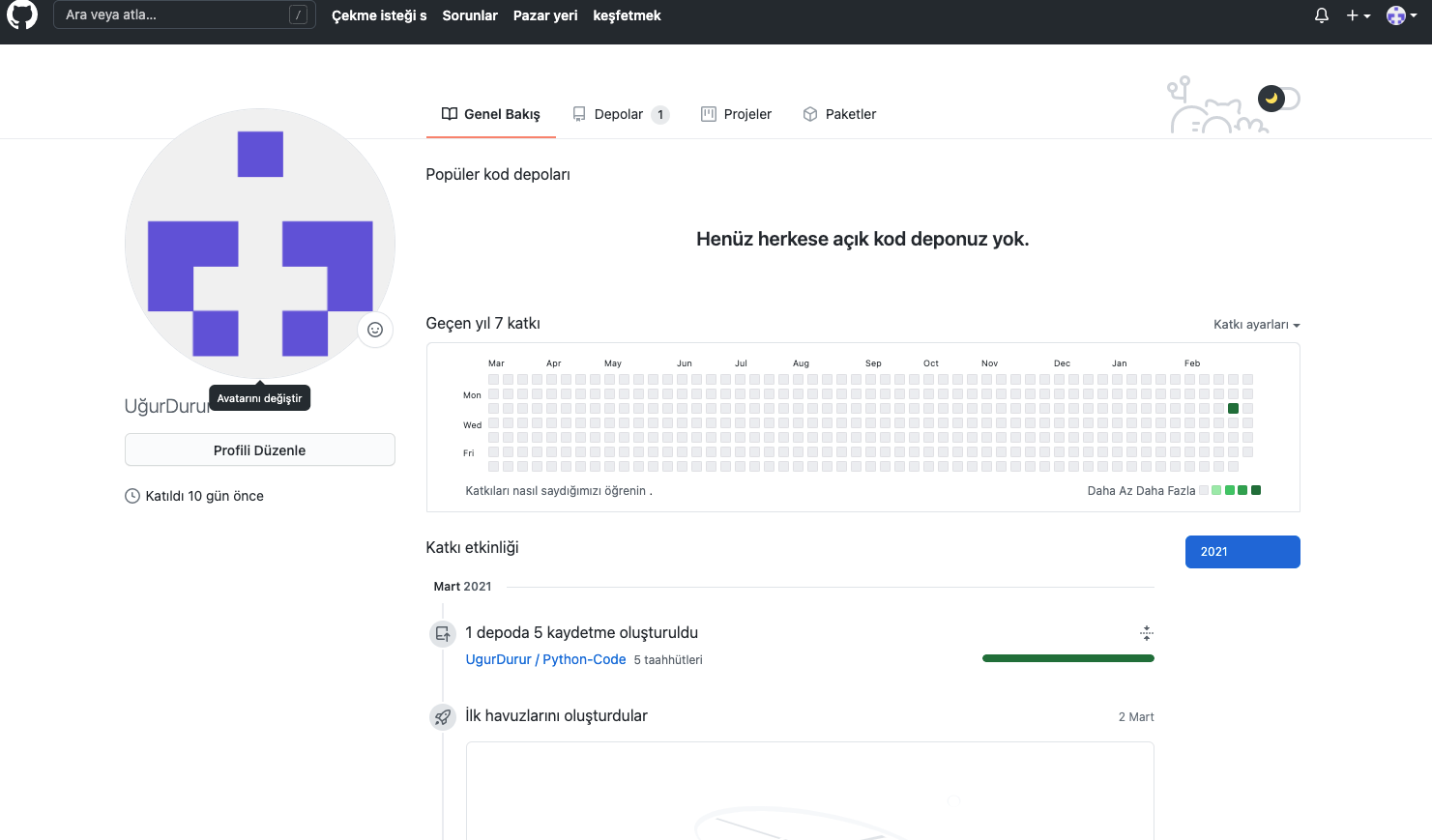1432x840 pixels.
Task: Toggle the dark mode moon switch
Action: [1277, 99]
